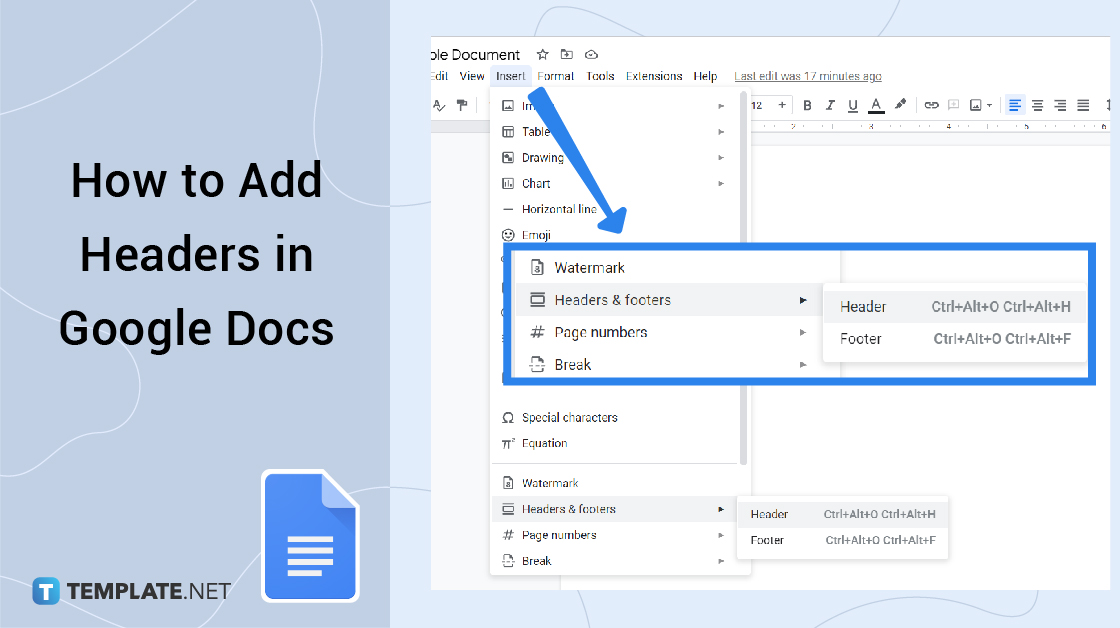The width and height of the screenshot is (1120, 628).
Task: Choose Emoji in the Insert menu
Action: point(615,235)
